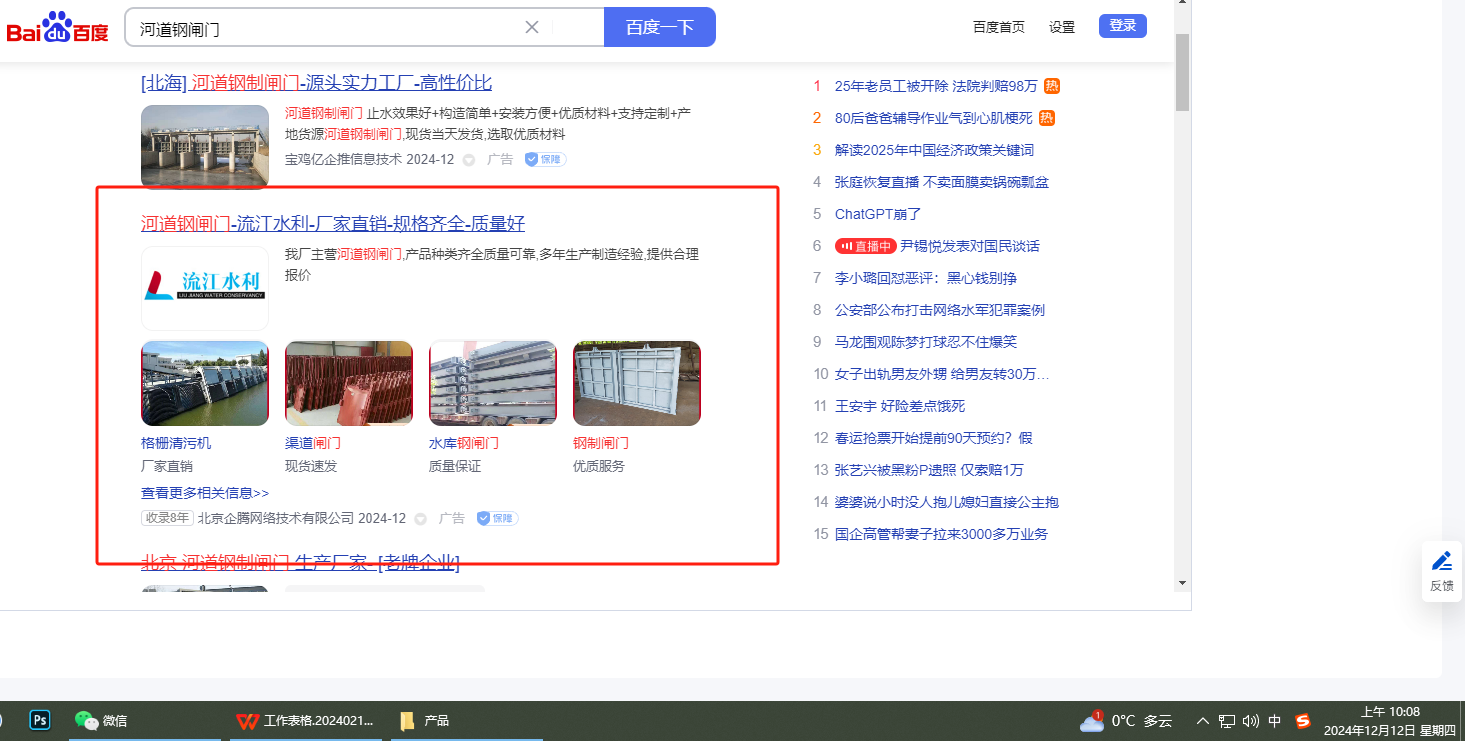Show hidden tray icons with the chevron
This screenshot has width=1465, height=741.
[1203, 720]
